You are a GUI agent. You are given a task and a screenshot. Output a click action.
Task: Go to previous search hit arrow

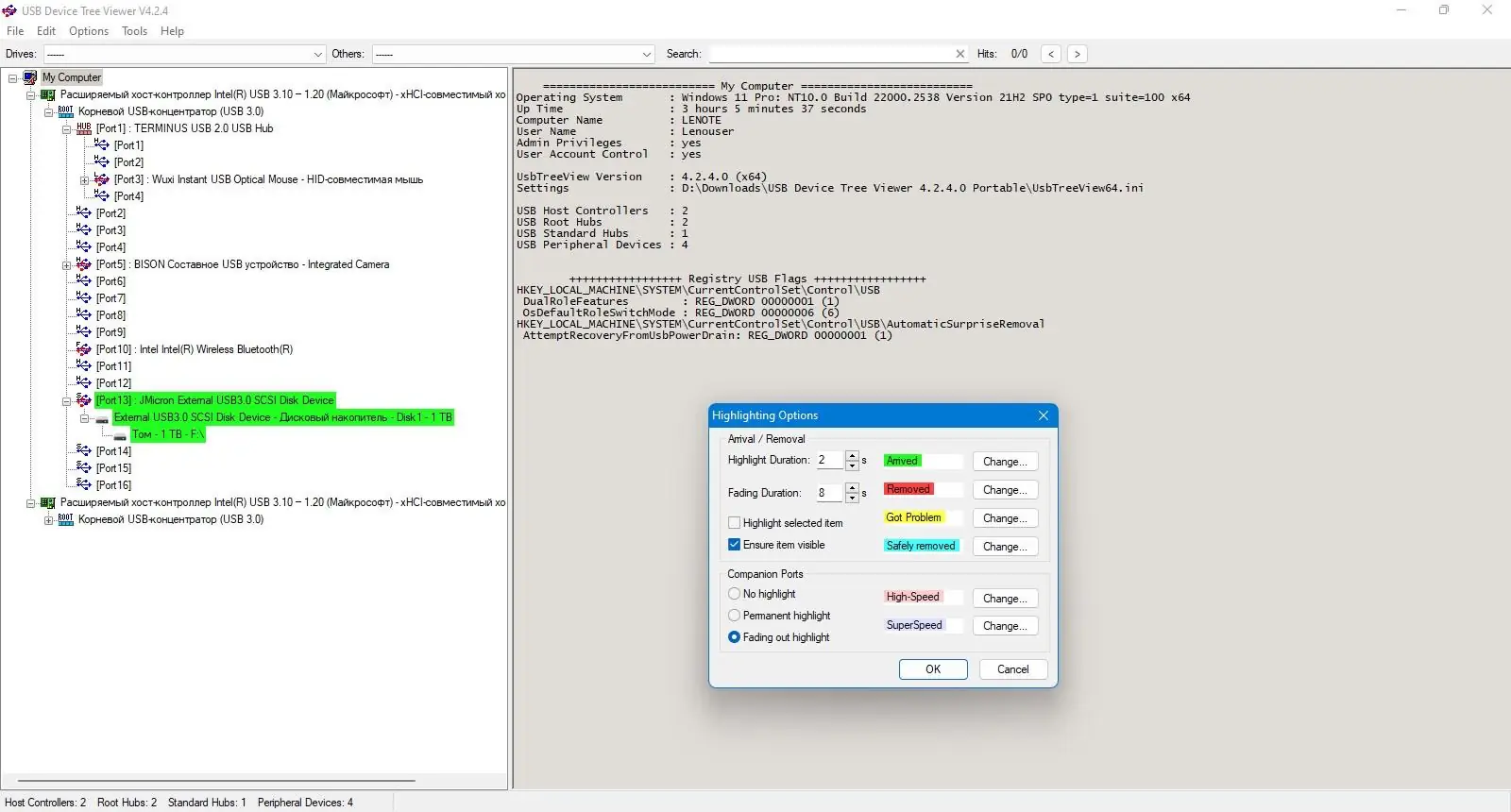coord(1051,54)
